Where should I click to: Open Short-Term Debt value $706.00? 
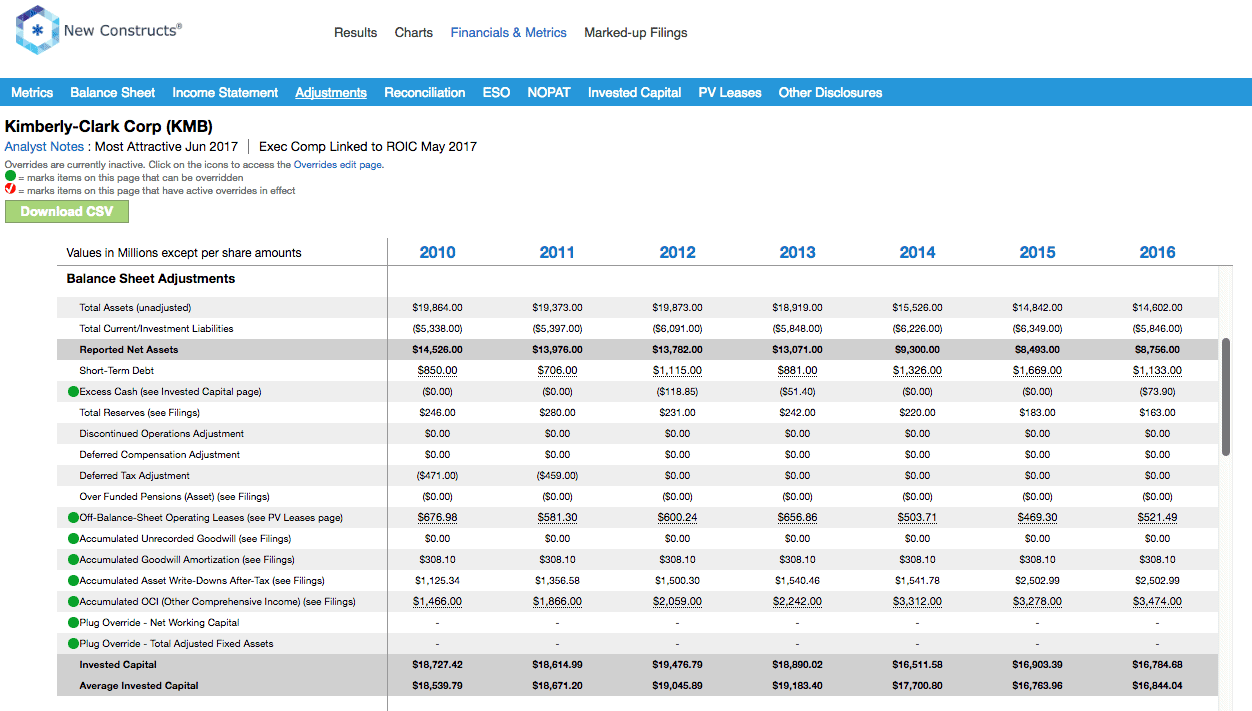click(557, 371)
